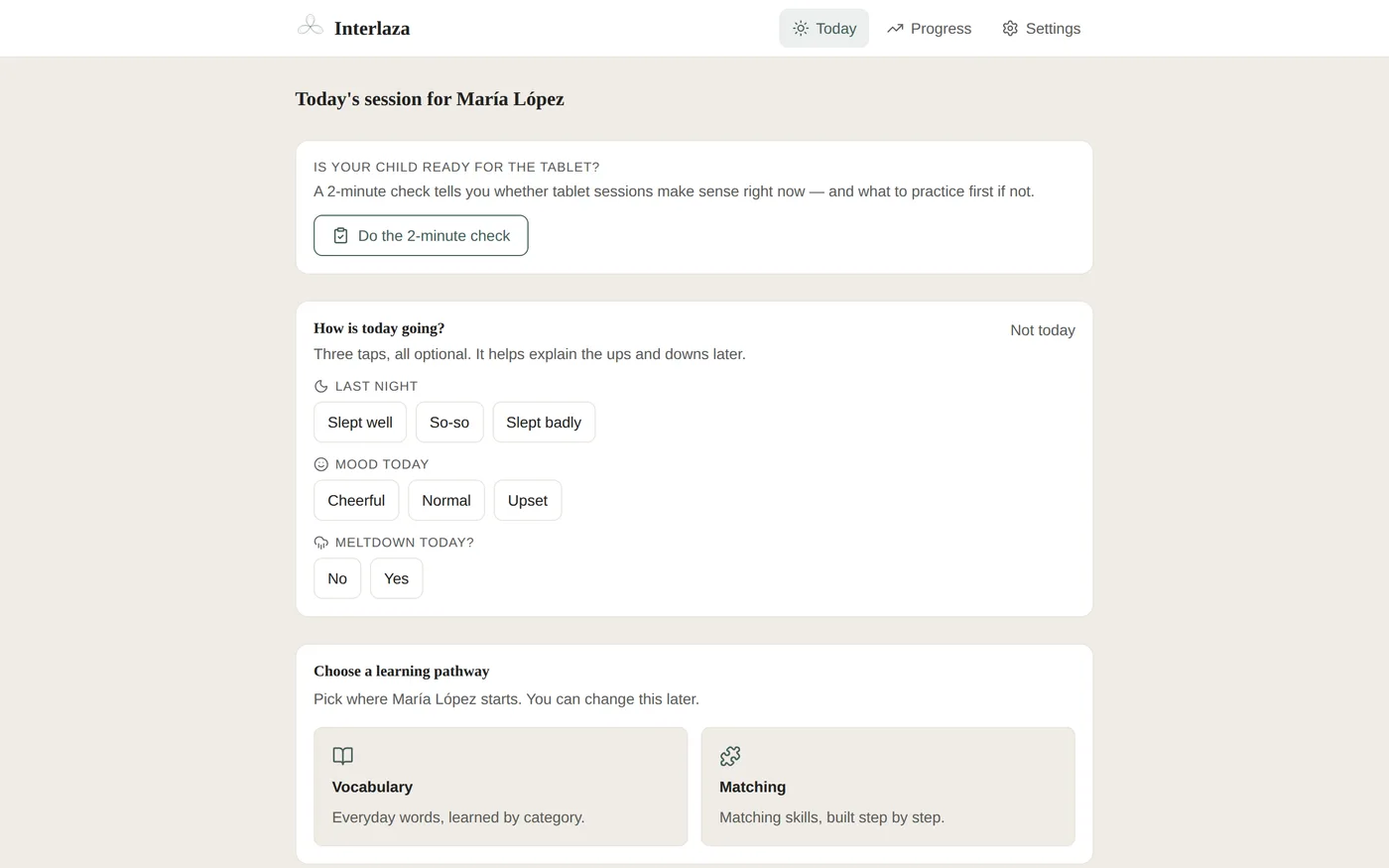Answer Yes to meltdown today
This screenshot has height=868, width=1389.
point(396,579)
